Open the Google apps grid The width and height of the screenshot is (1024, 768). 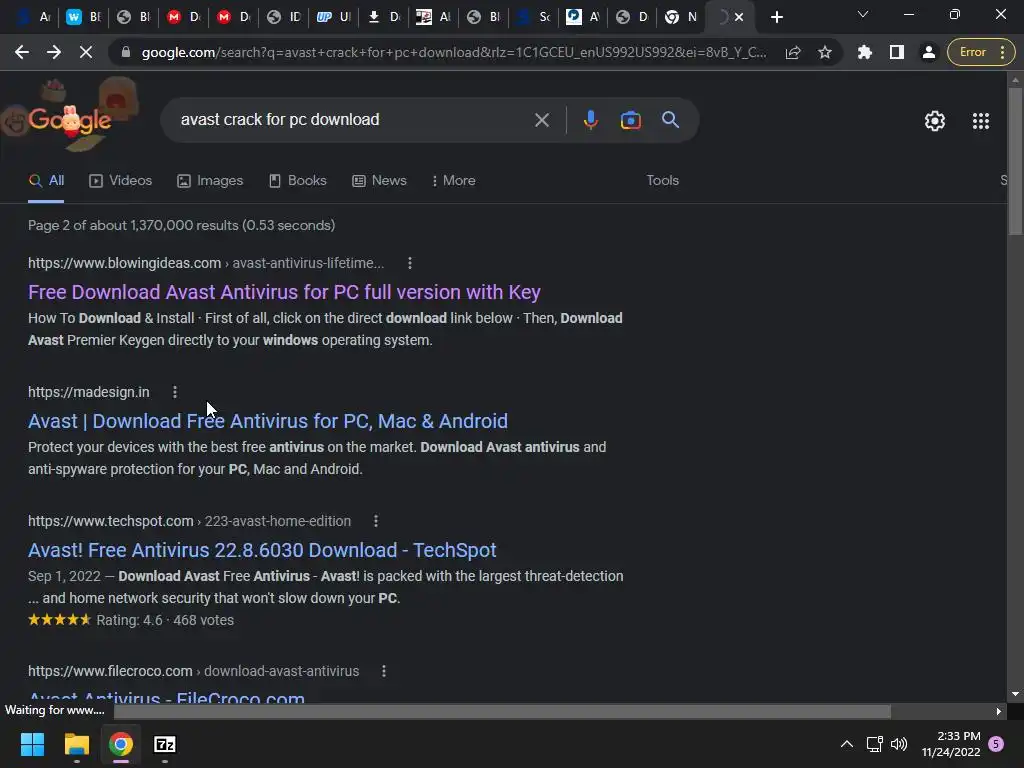coord(980,121)
